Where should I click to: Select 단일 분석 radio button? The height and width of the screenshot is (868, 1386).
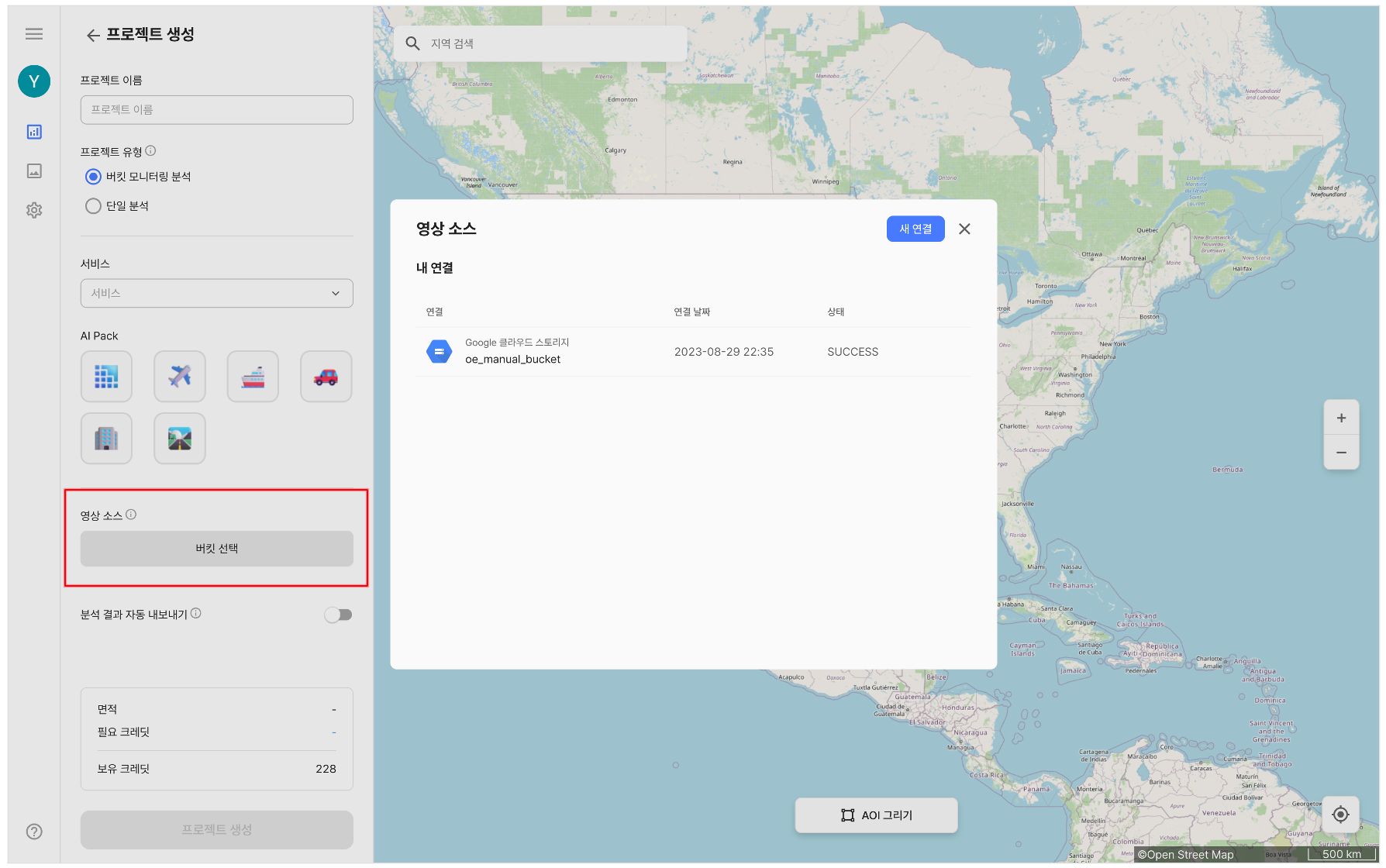[x=94, y=206]
